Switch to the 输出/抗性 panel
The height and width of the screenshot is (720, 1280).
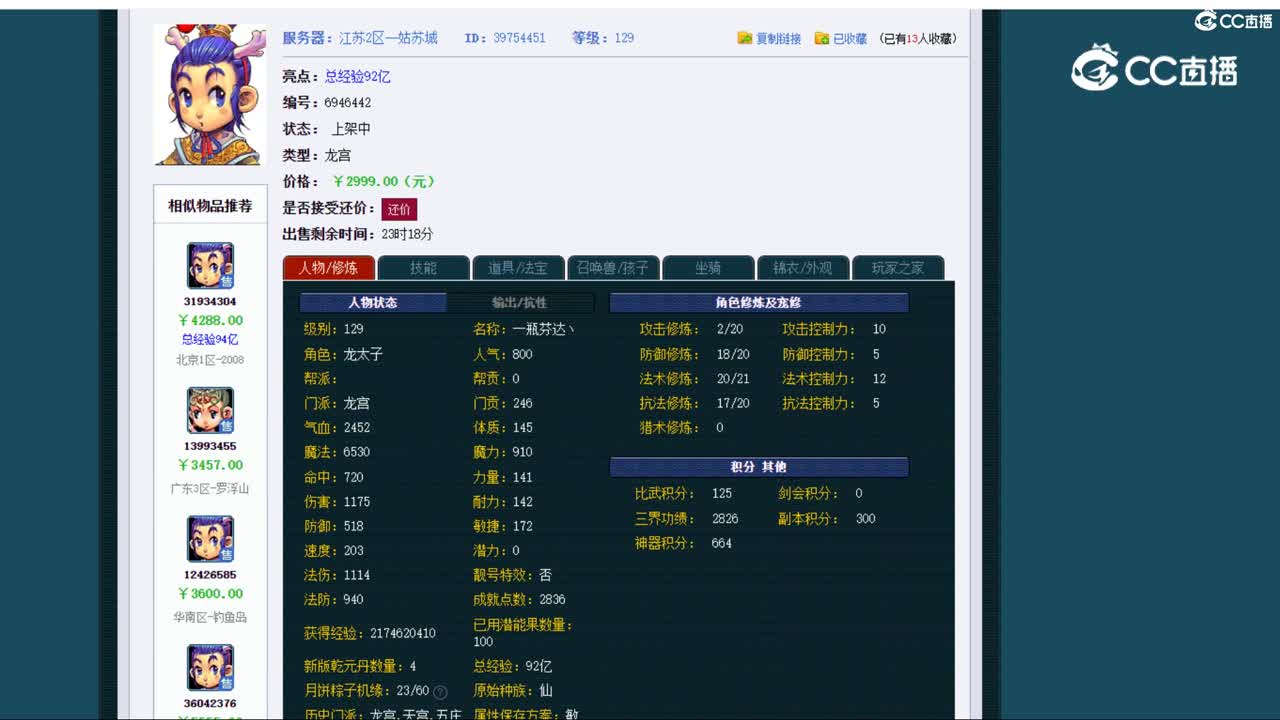click(x=520, y=302)
